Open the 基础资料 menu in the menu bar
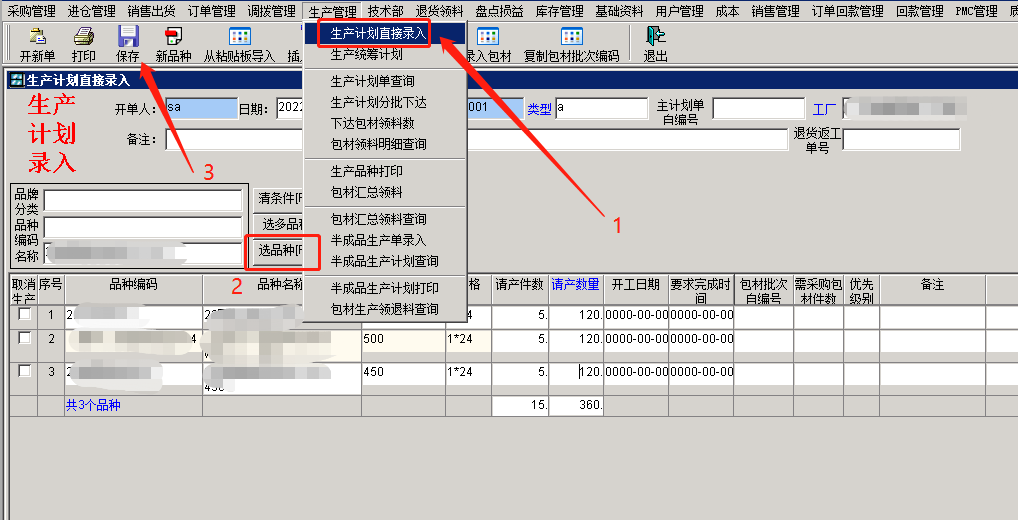The width and height of the screenshot is (1018, 520). [x=620, y=11]
